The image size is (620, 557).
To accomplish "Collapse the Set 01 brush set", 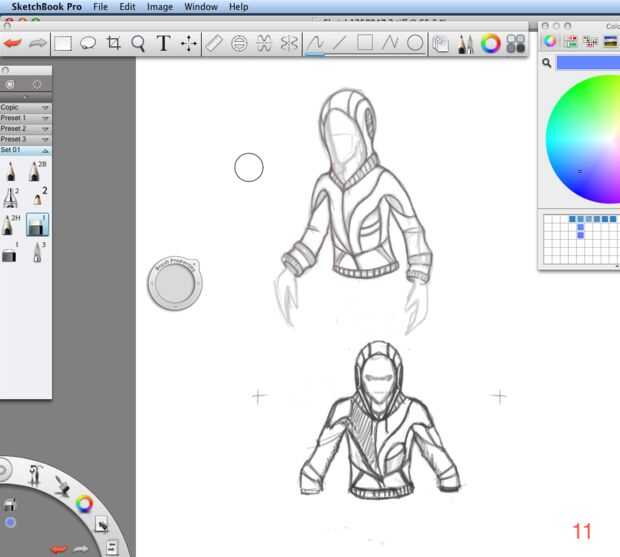I will point(25,150).
